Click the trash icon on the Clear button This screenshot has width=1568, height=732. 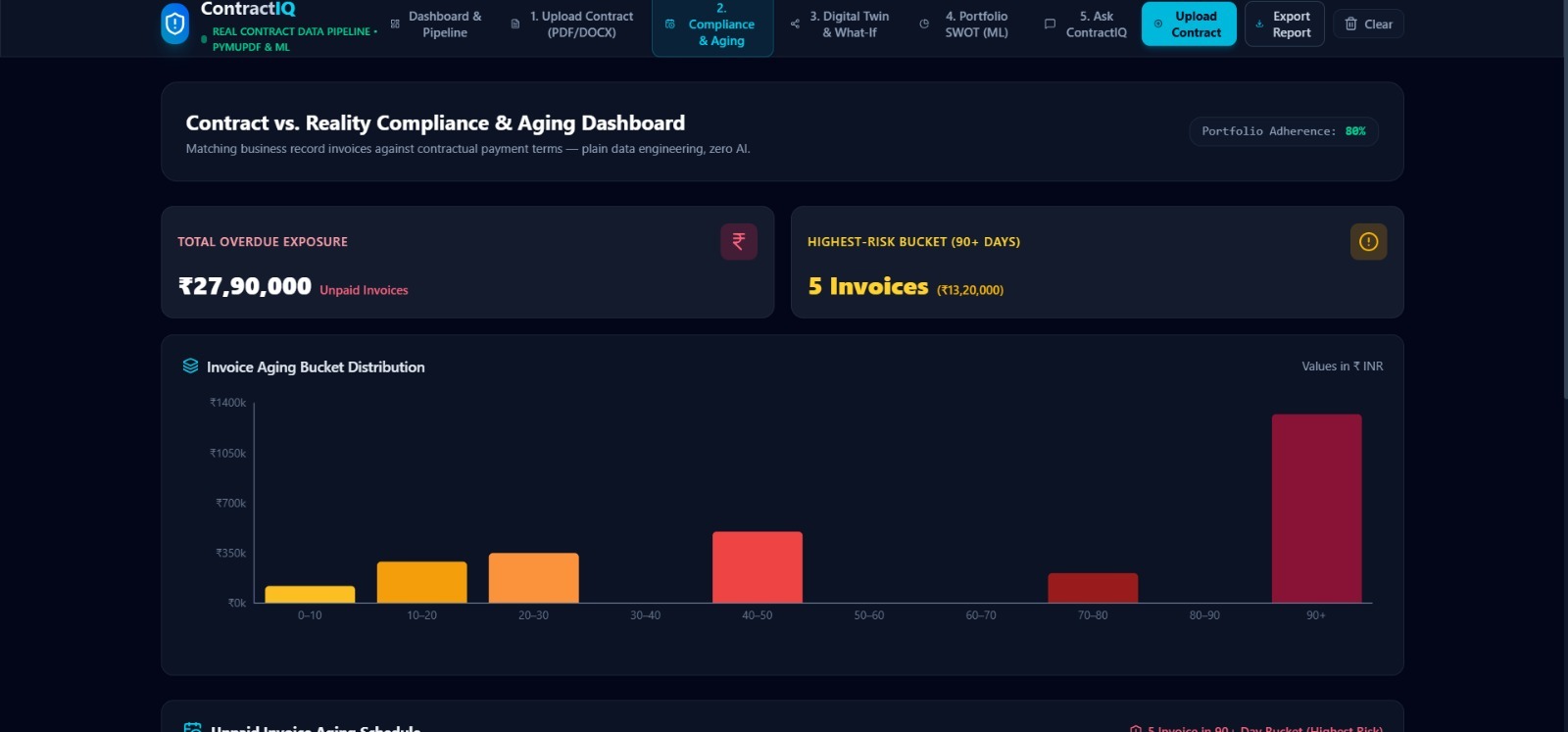pos(1350,24)
